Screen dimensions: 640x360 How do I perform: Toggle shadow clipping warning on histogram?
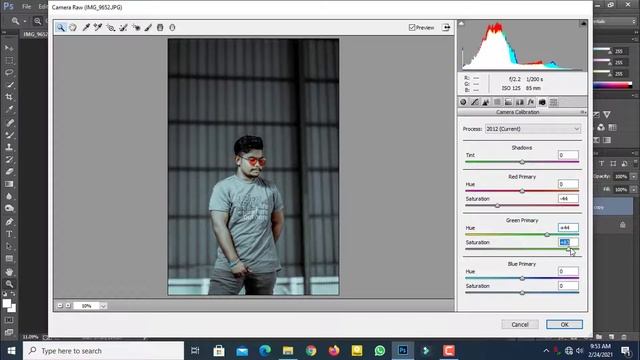(461, 24)
